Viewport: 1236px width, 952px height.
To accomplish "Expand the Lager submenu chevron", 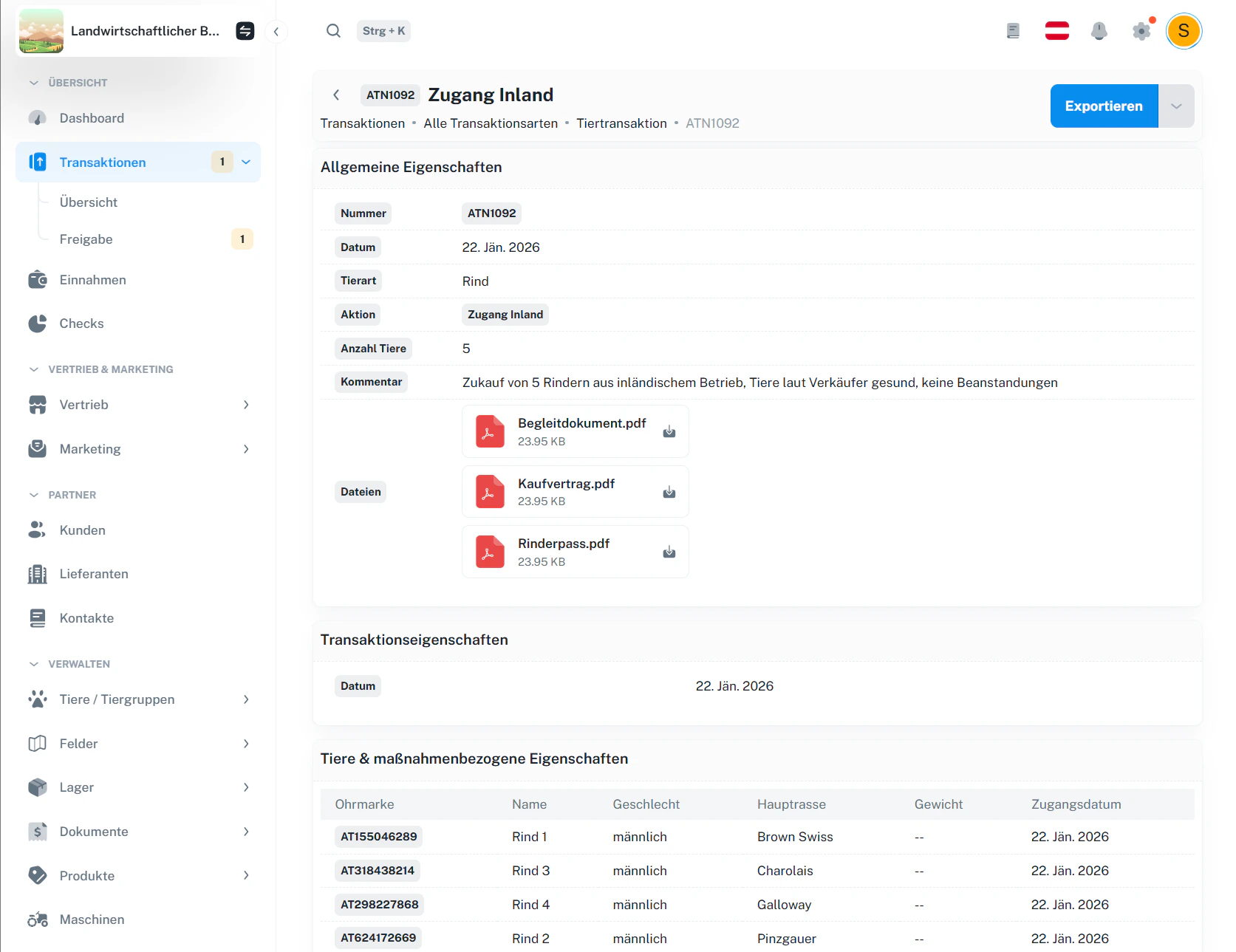I will [246, 787].
